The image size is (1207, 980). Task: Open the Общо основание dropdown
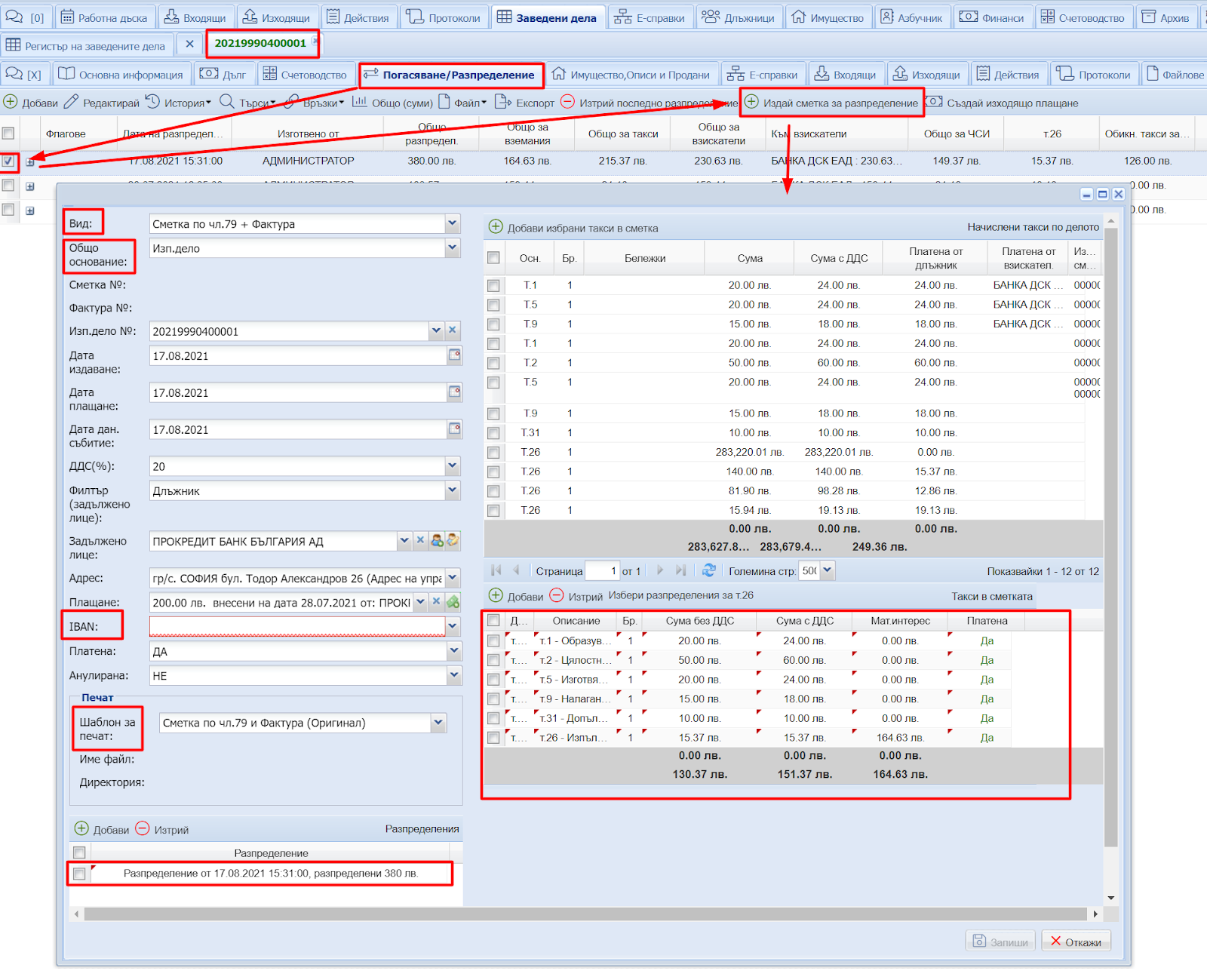452,247
